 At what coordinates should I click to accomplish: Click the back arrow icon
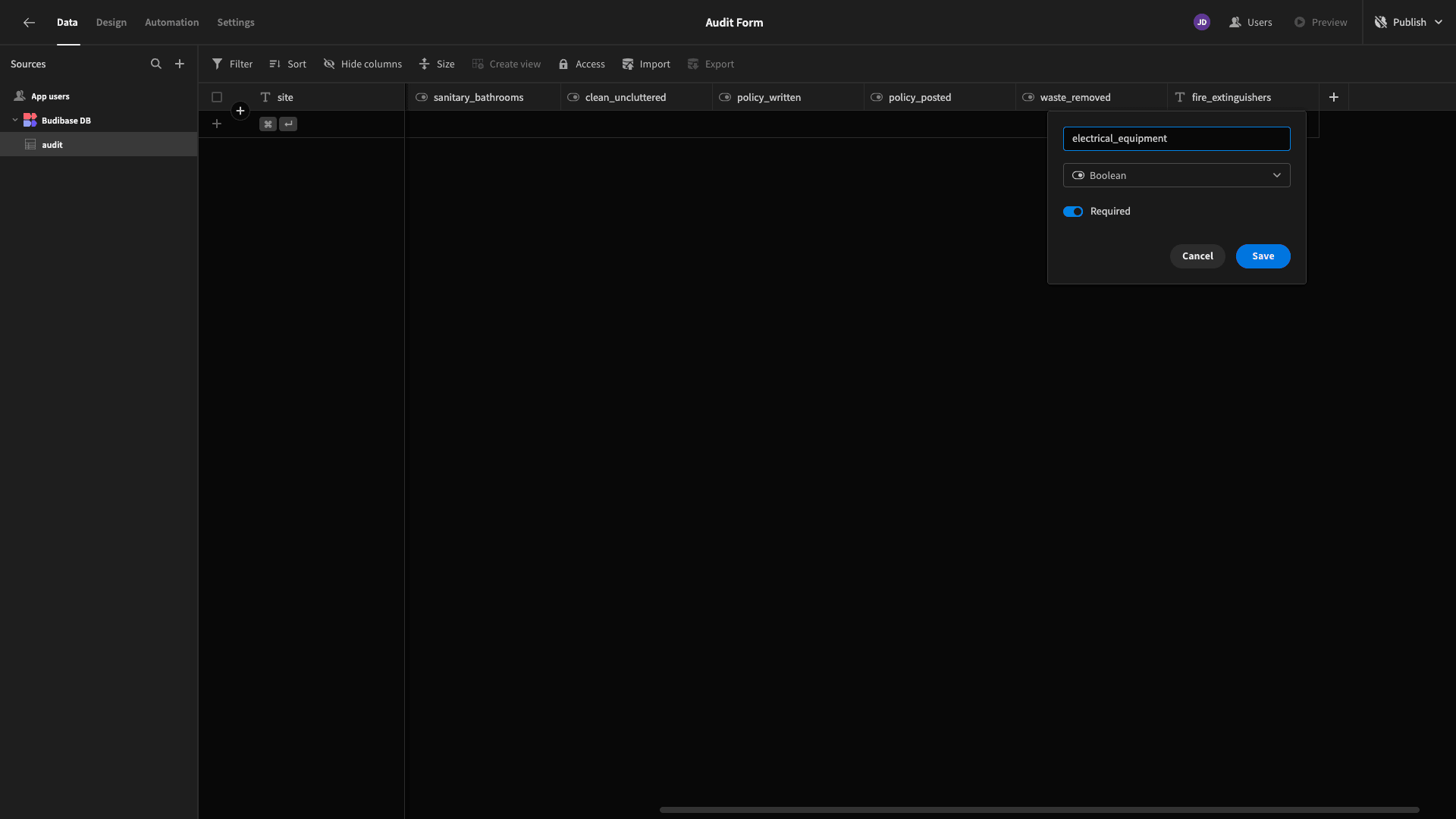tap(29, 23)
